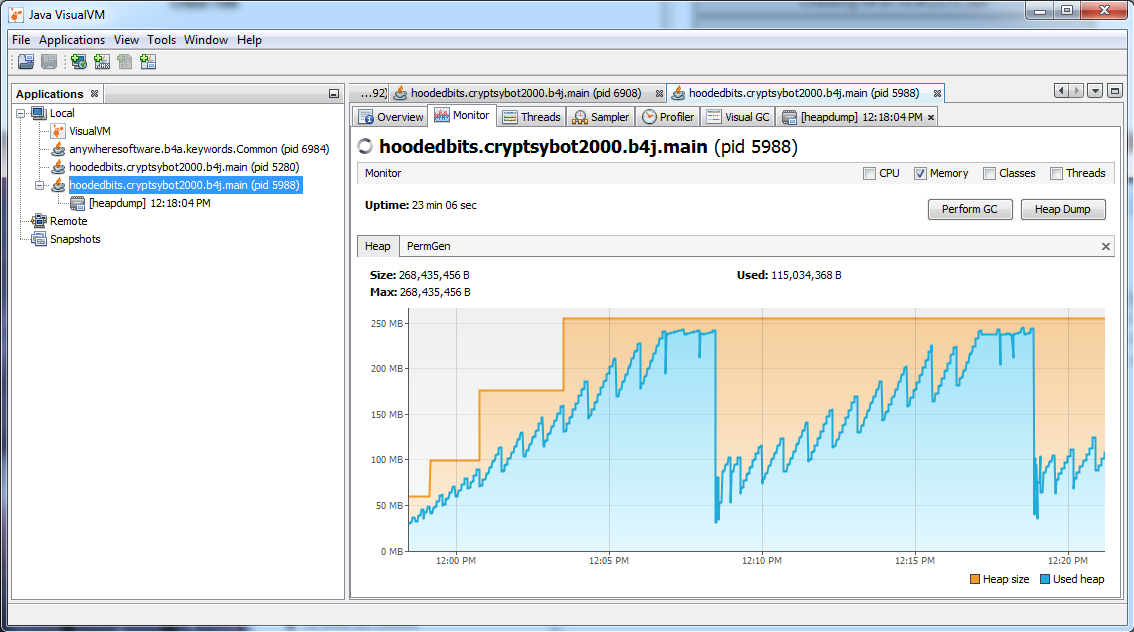Enable the Threads monitor checkbox
1134x632 pixels.
click(x=1056, y=174)
